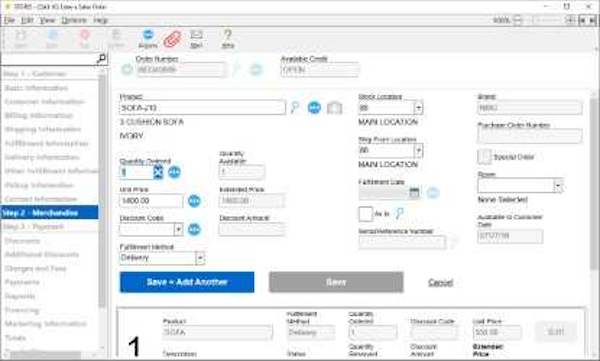Click in the Purchase Order Number field
The image size is (600, 361).
click(530, 136)
